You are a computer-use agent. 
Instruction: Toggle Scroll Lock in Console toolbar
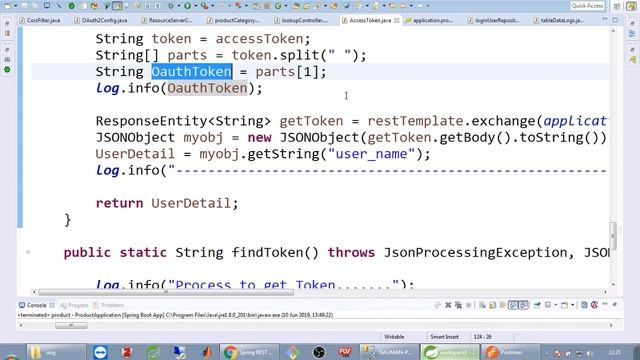492,305
